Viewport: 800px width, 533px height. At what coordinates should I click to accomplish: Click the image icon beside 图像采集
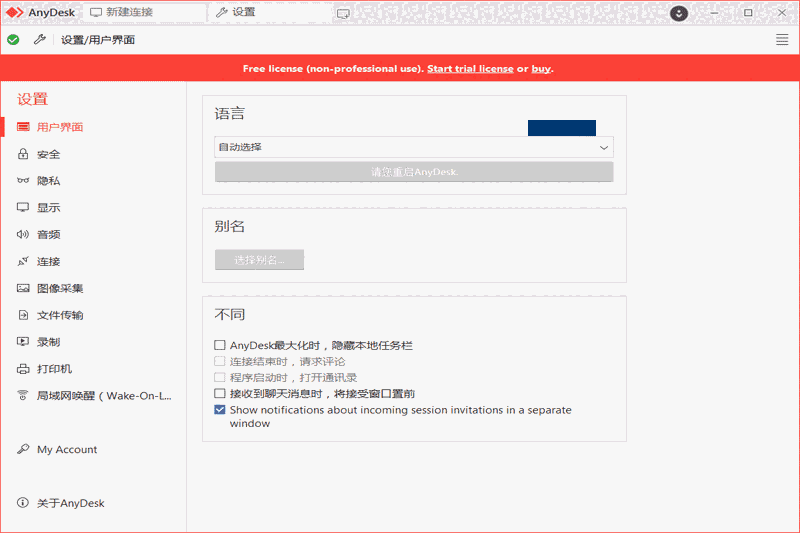click(x=23, y=288)
